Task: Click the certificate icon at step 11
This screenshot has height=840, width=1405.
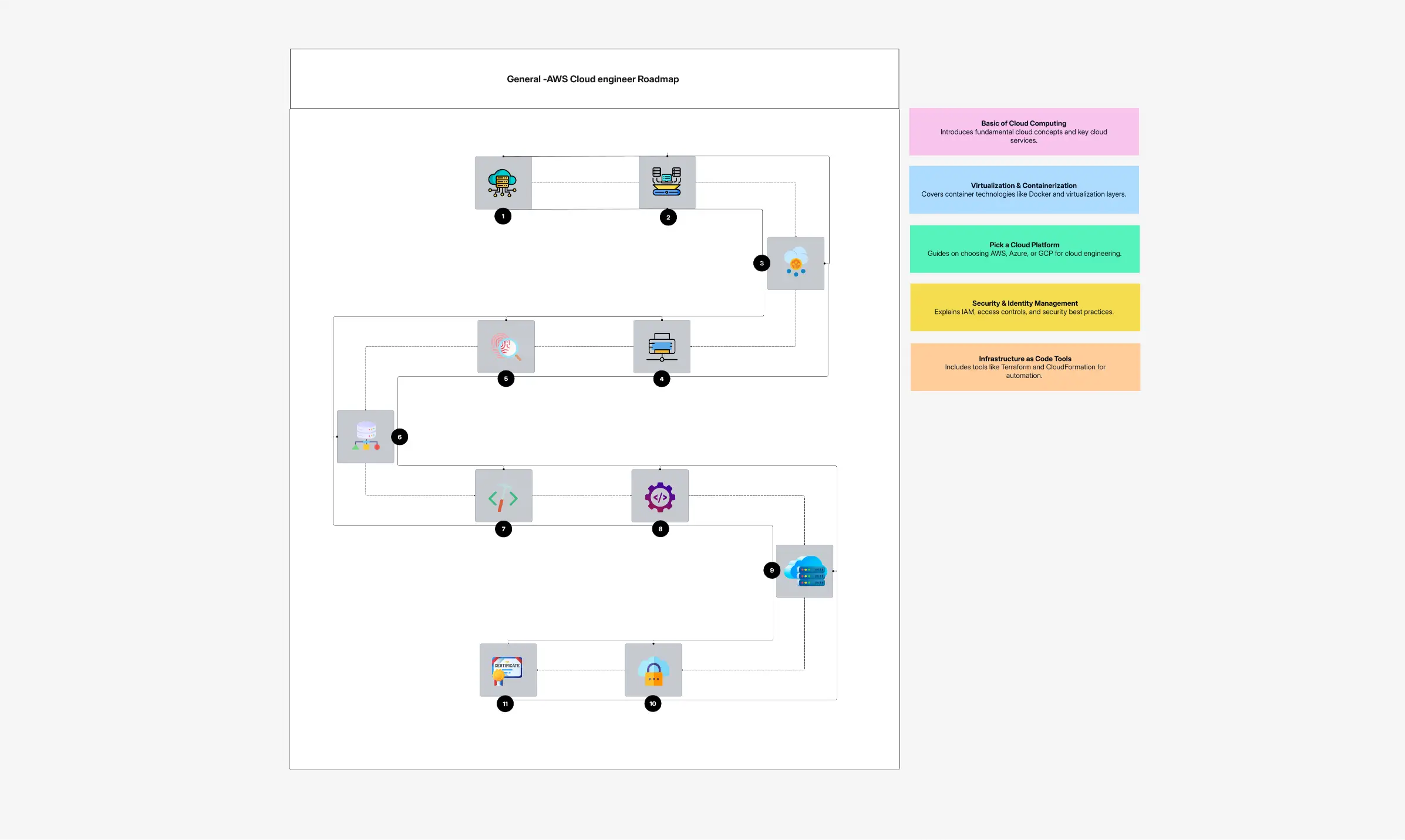Action: 508,670
